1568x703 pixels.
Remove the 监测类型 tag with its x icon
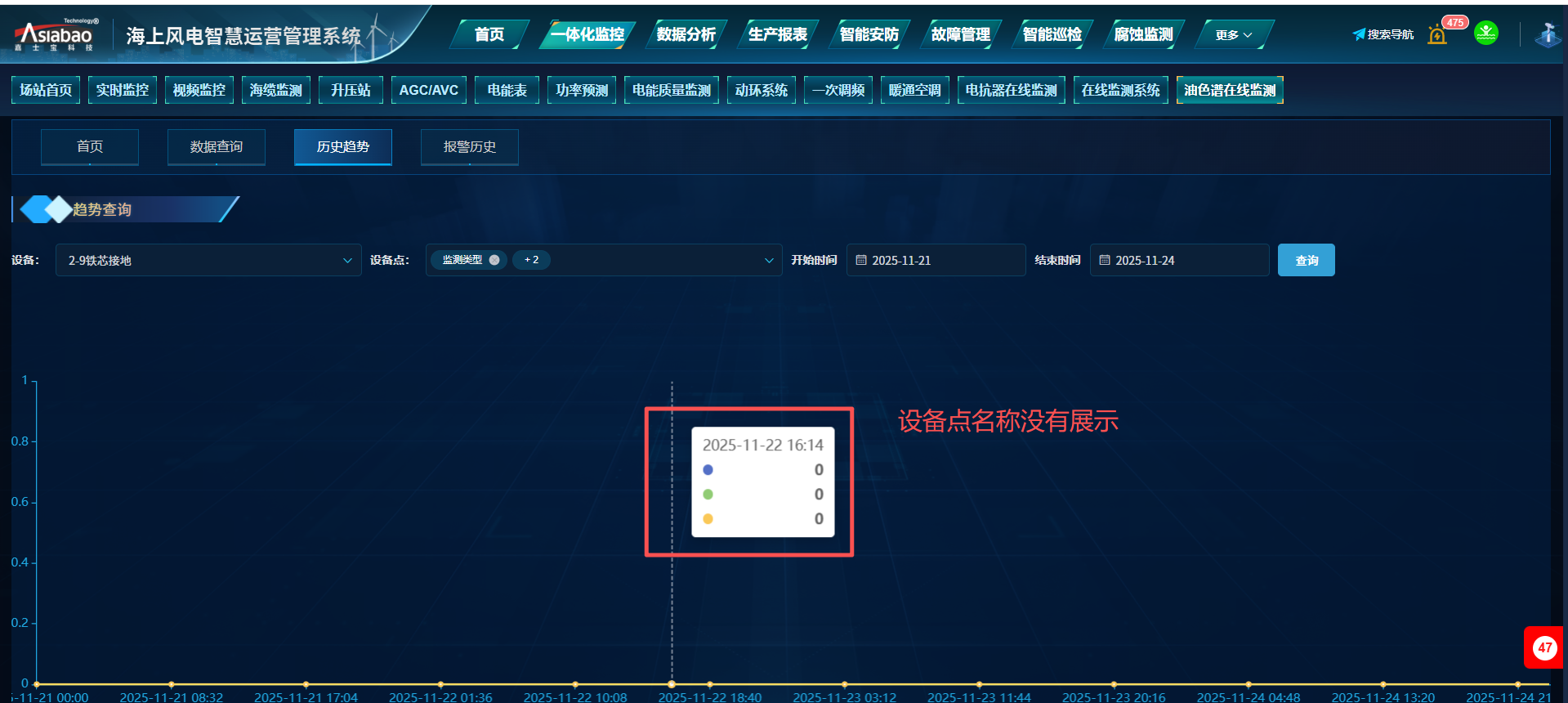494,260
